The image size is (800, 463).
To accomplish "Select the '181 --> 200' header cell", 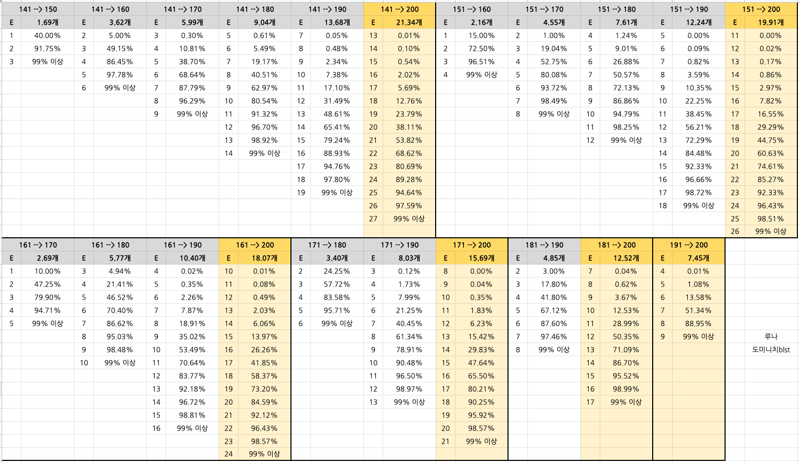I will (616, 245).
